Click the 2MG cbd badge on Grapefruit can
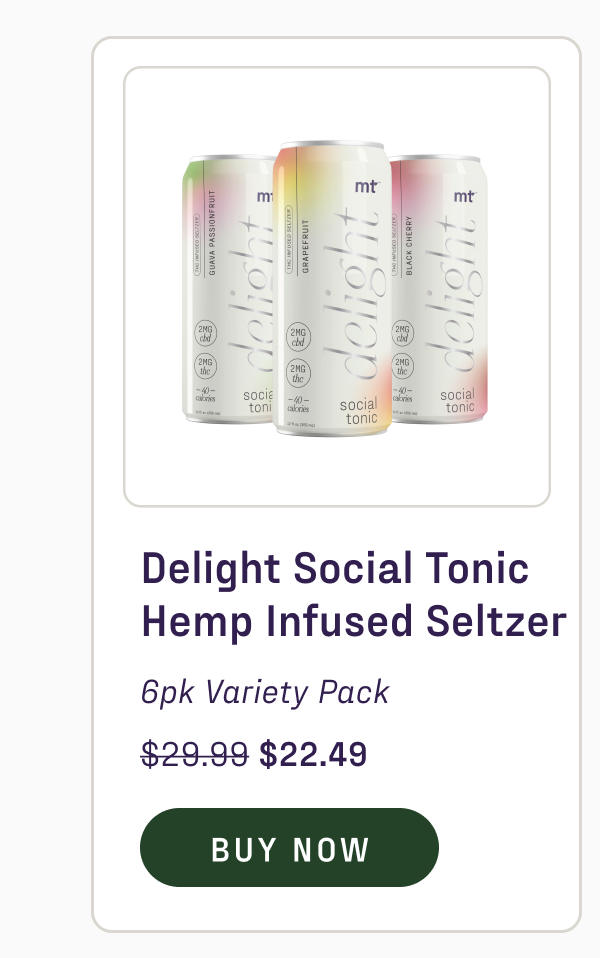 pos(297,333)
